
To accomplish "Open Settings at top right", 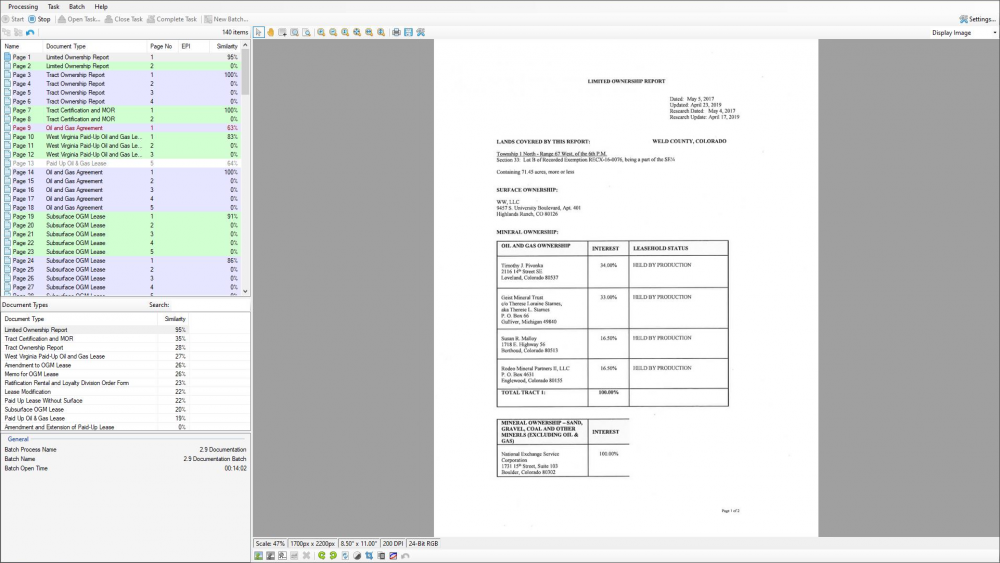I will point(978,19).
